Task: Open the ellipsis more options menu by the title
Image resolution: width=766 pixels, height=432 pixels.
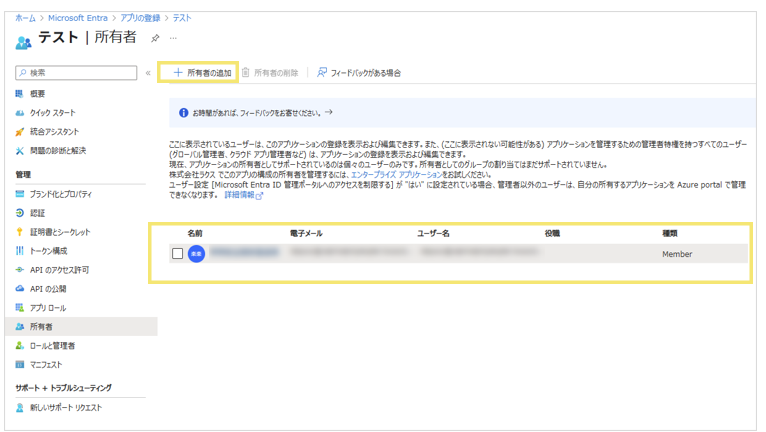Action: pyautogui.click(x=173, y=38)
